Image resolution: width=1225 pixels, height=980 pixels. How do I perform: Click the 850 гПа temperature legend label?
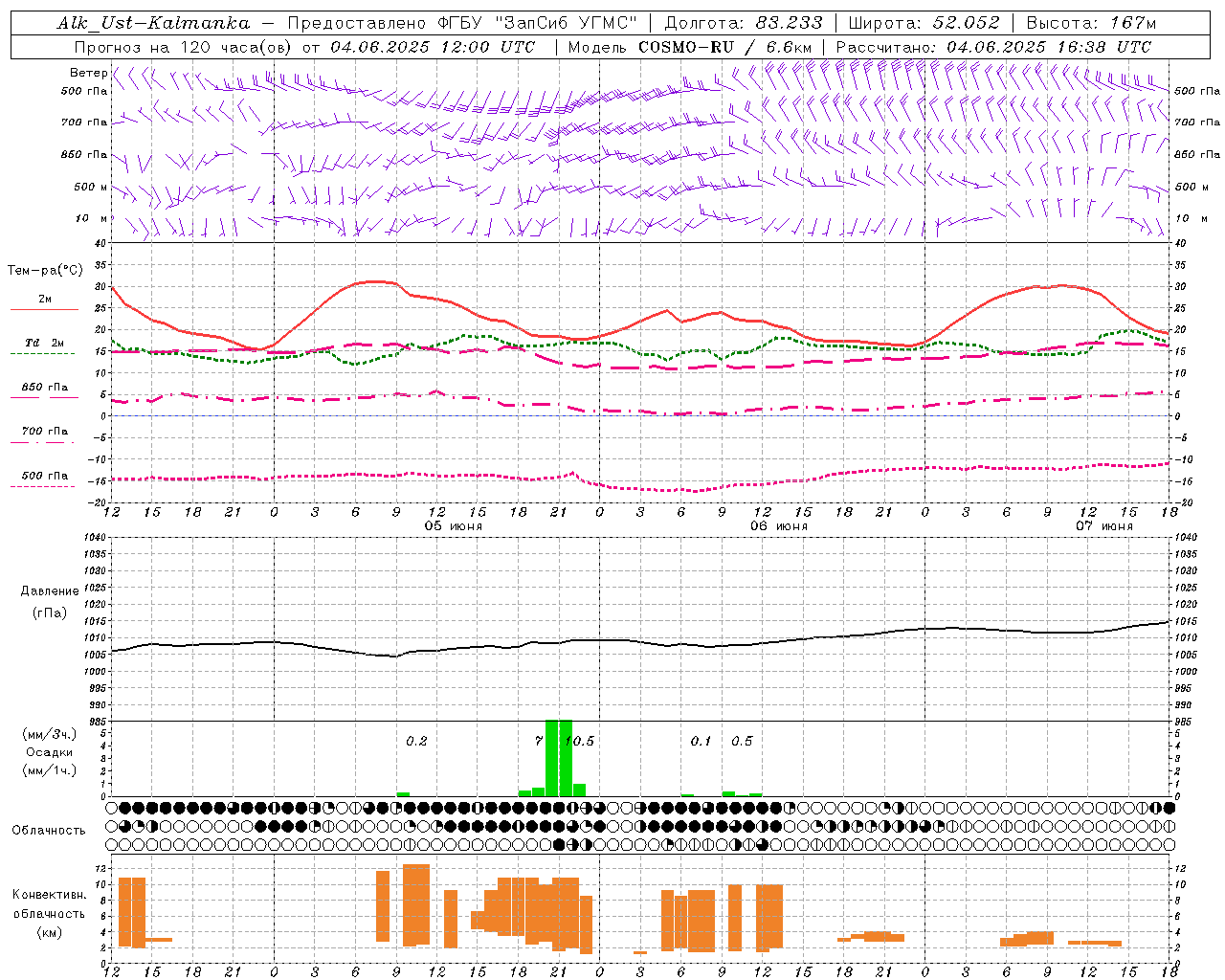(x=45, y=388)
